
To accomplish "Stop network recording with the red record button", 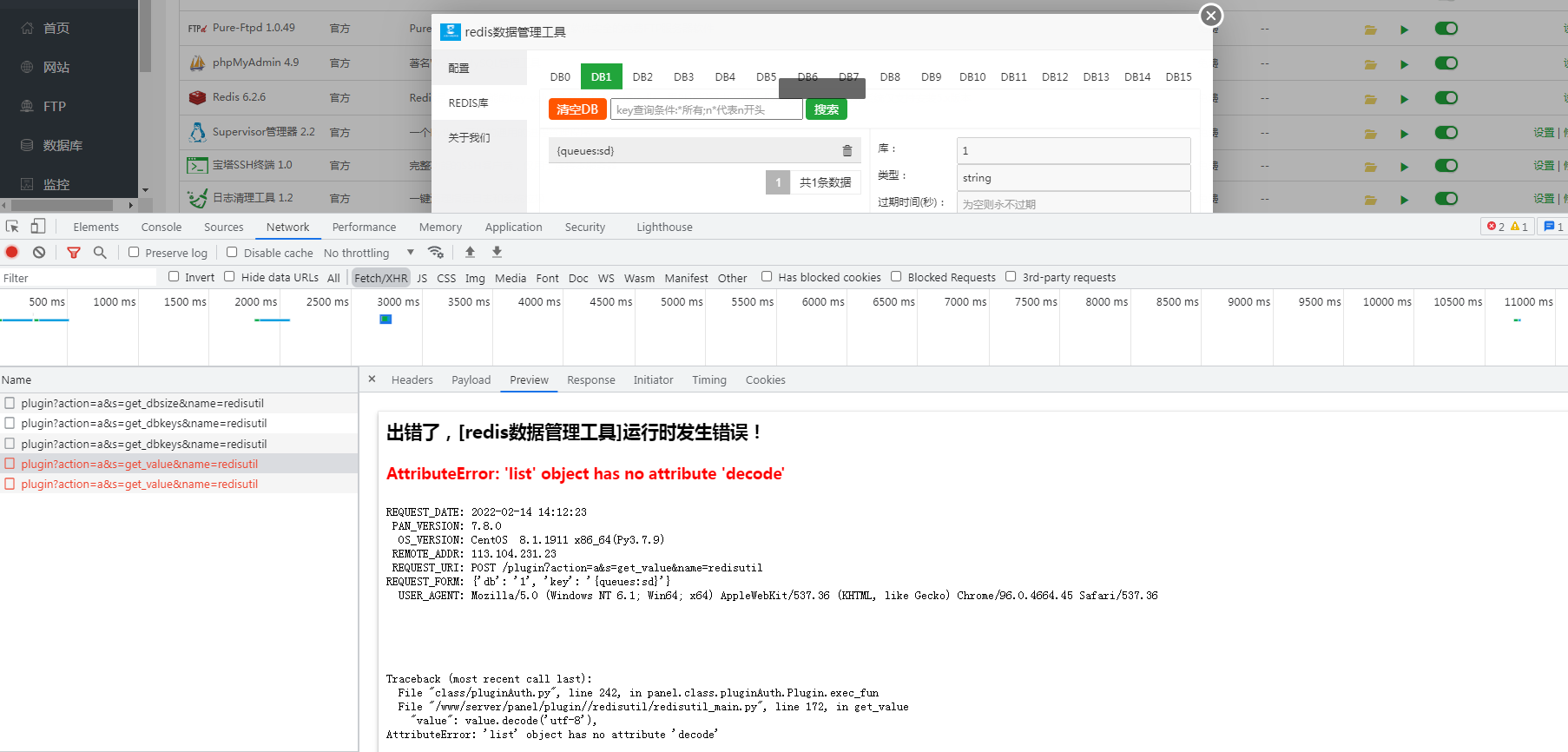I will click(x=12, y=253).
